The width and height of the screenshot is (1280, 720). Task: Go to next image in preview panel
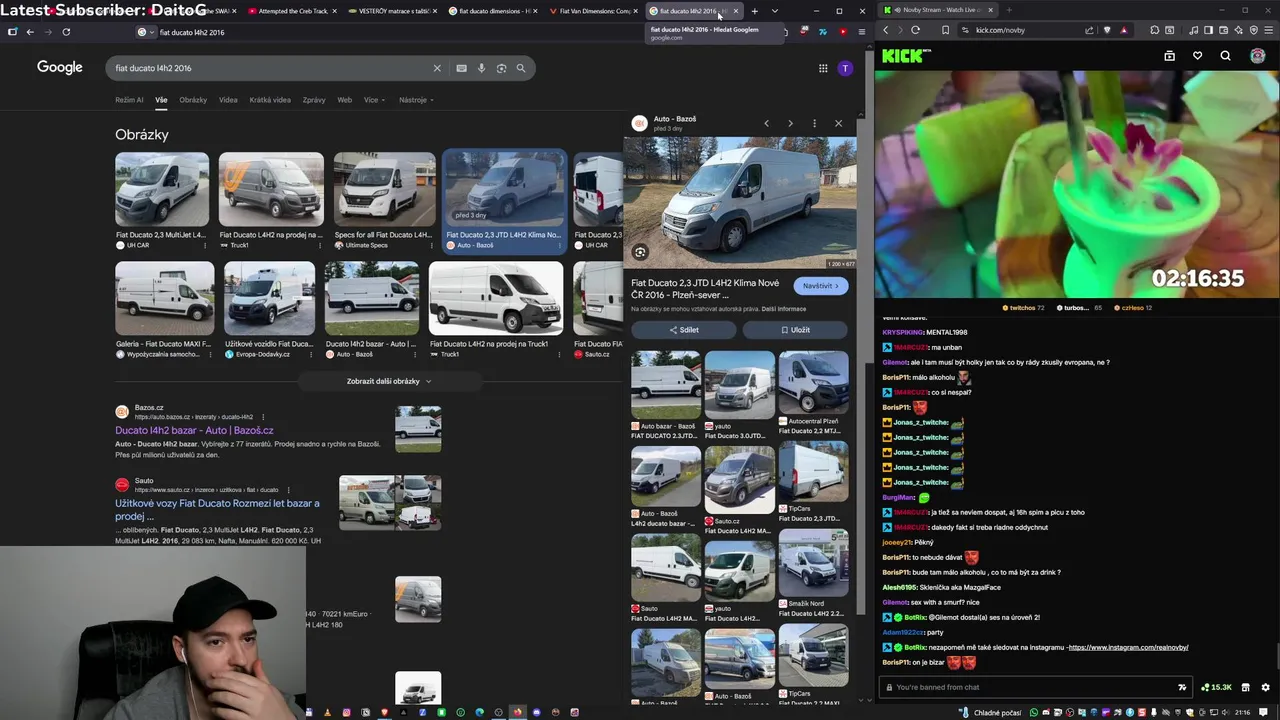click(790, 123)
